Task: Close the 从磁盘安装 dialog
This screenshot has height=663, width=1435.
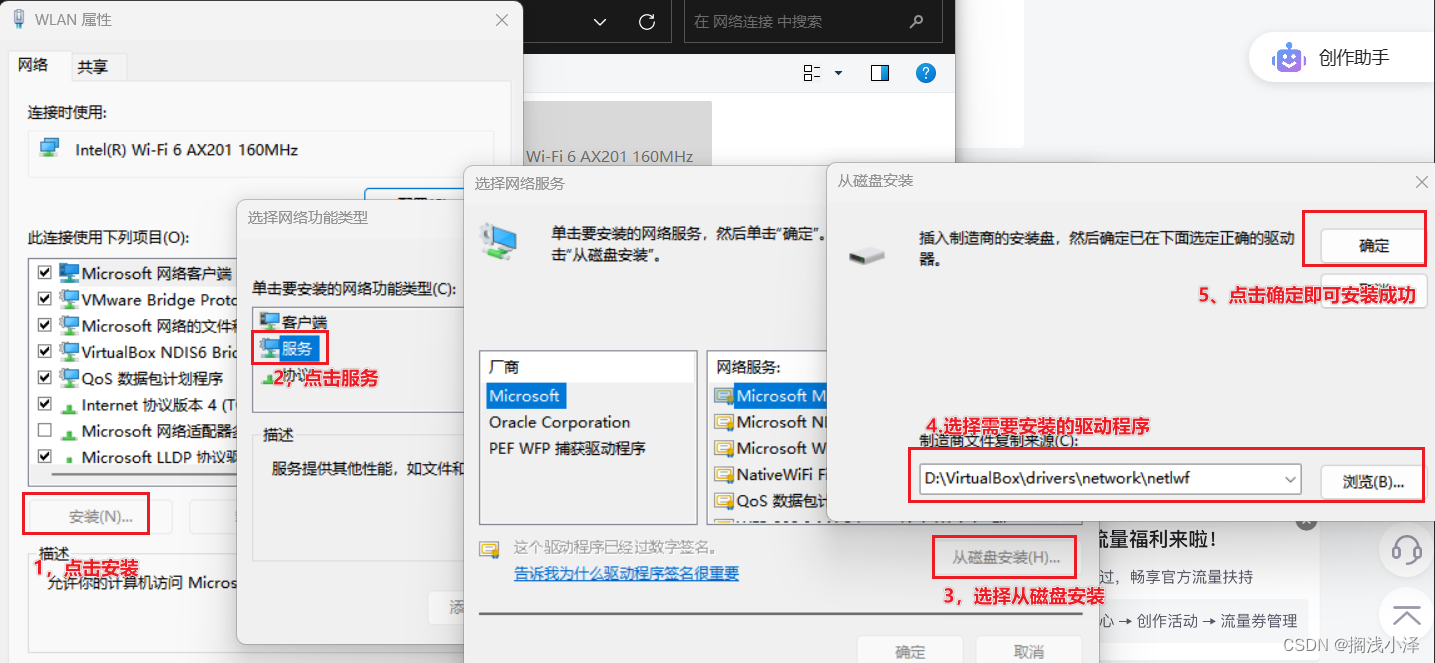Action: tap(1421, 181)
